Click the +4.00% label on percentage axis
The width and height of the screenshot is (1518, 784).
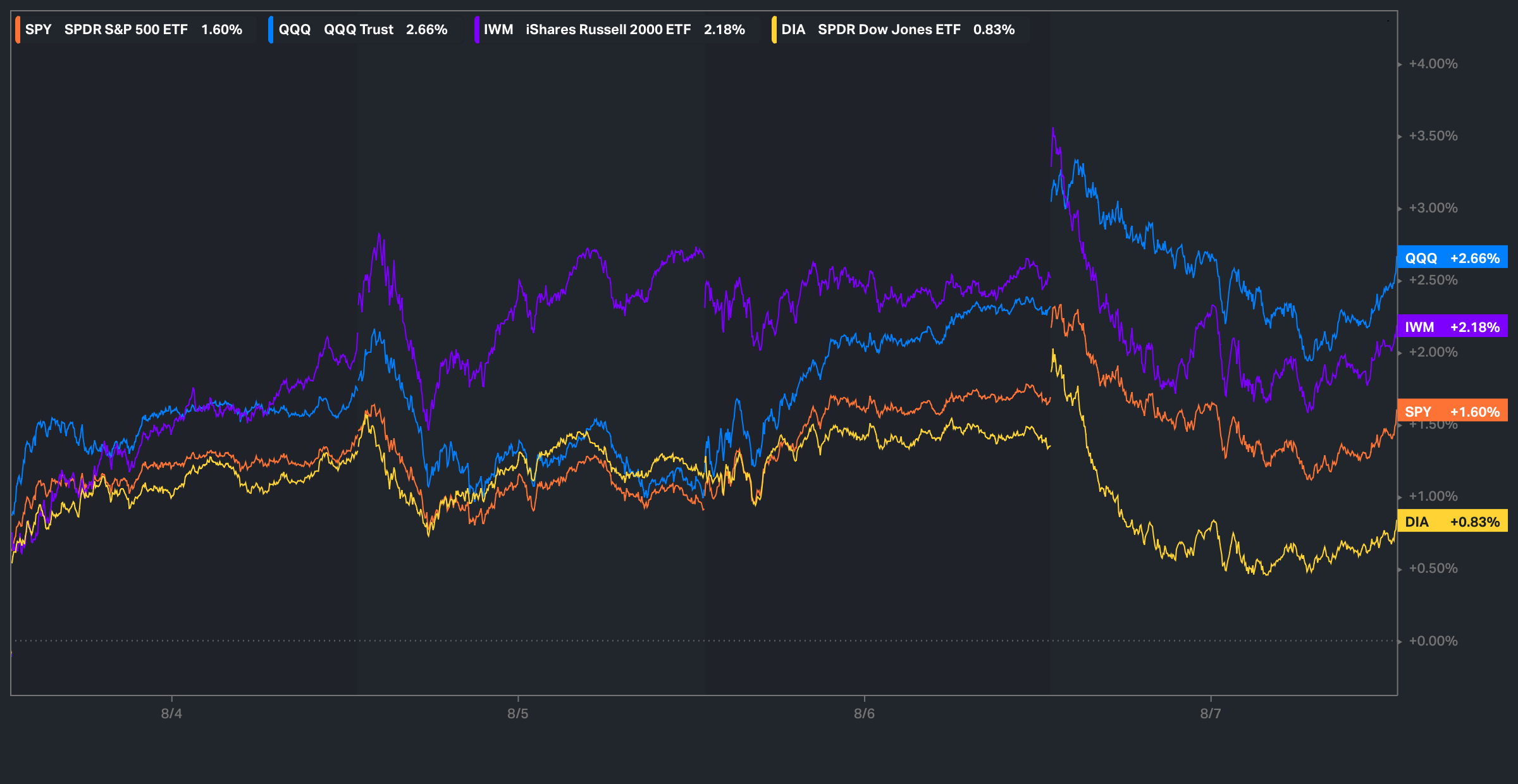(x=1433, y=64)
